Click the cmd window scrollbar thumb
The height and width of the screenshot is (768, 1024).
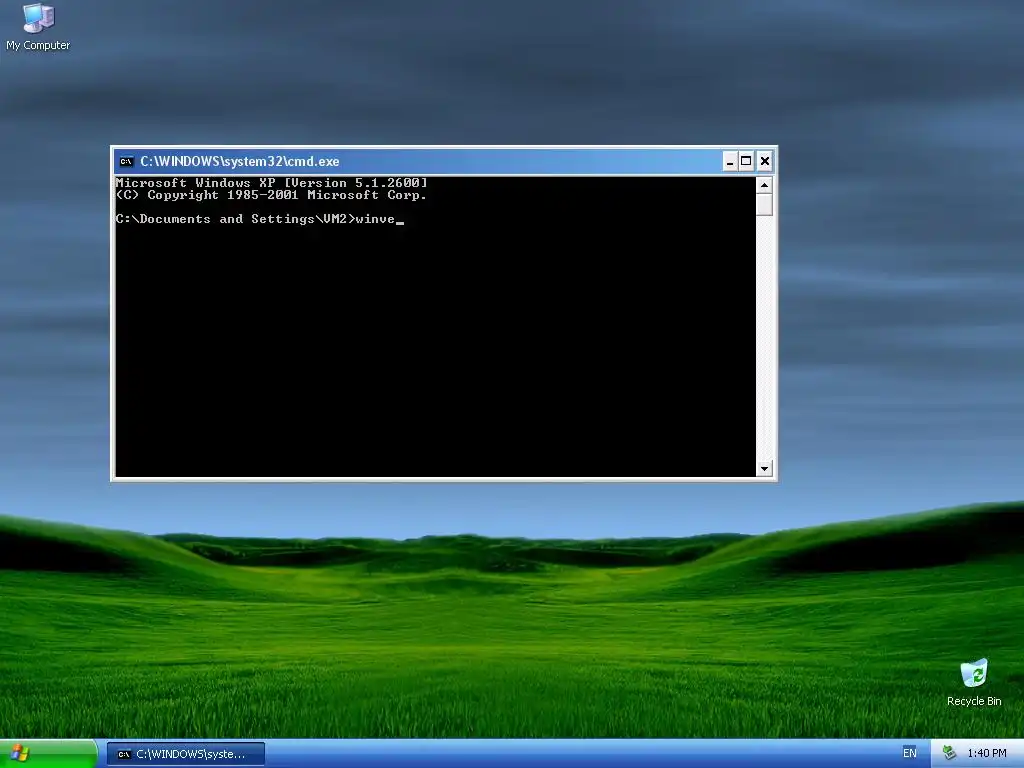(x=764, y=204)
